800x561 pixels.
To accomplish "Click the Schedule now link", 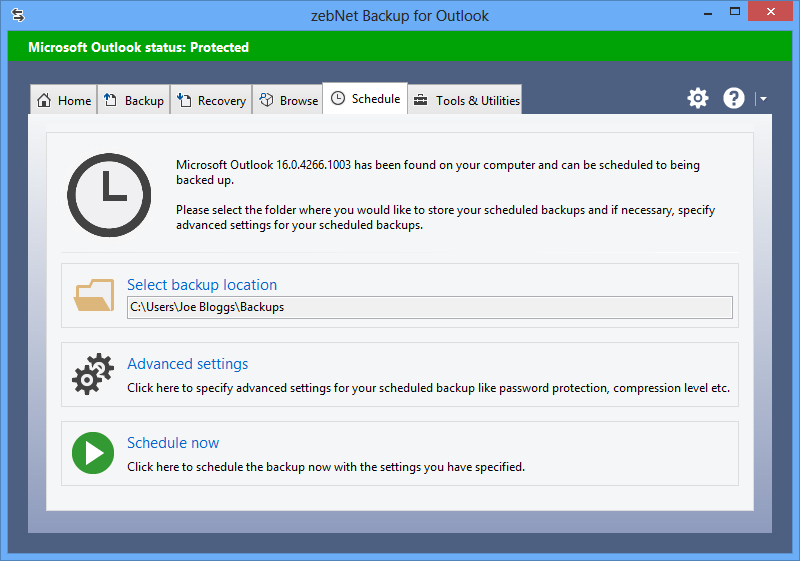I will (x=173, y=443).
